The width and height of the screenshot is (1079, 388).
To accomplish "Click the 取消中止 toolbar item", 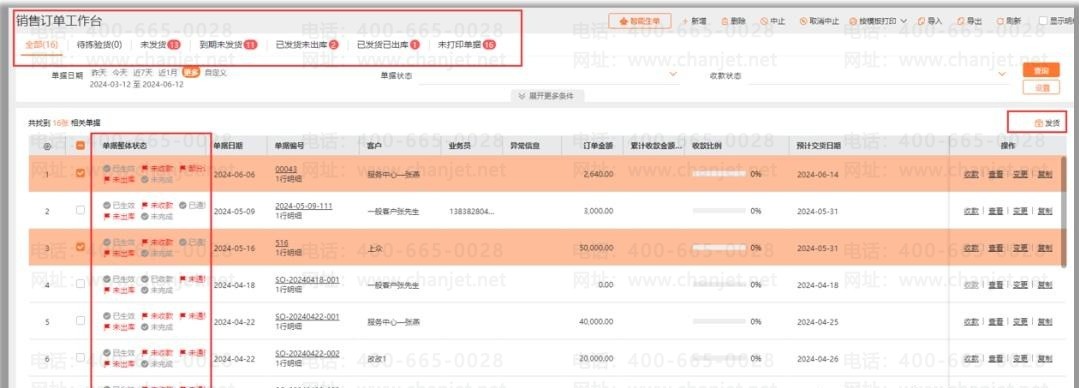I will point(819,21).
